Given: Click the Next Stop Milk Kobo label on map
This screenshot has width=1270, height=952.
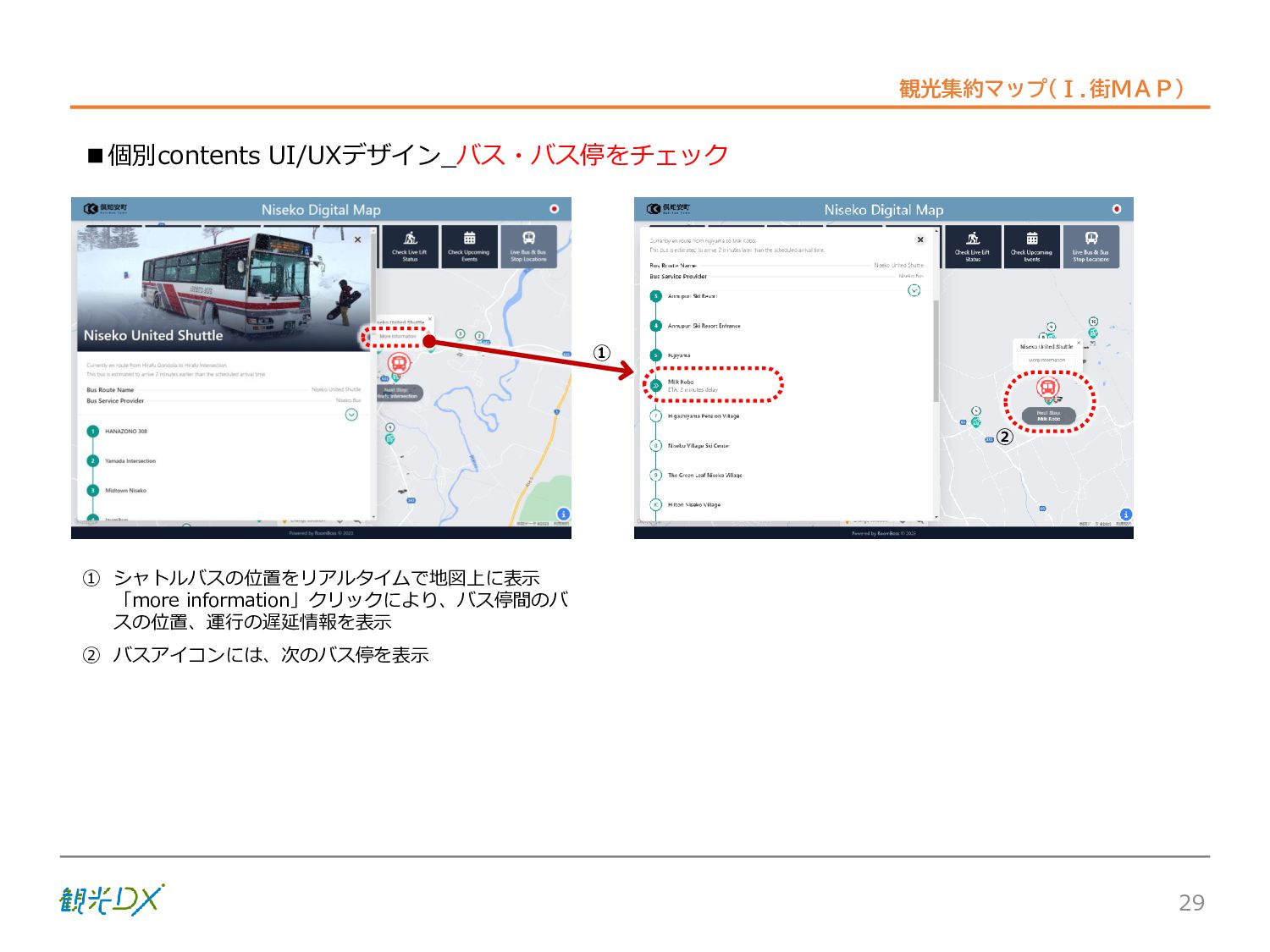Looking at the screenshot, I should pyautogui.click(x=1048, y=415).
